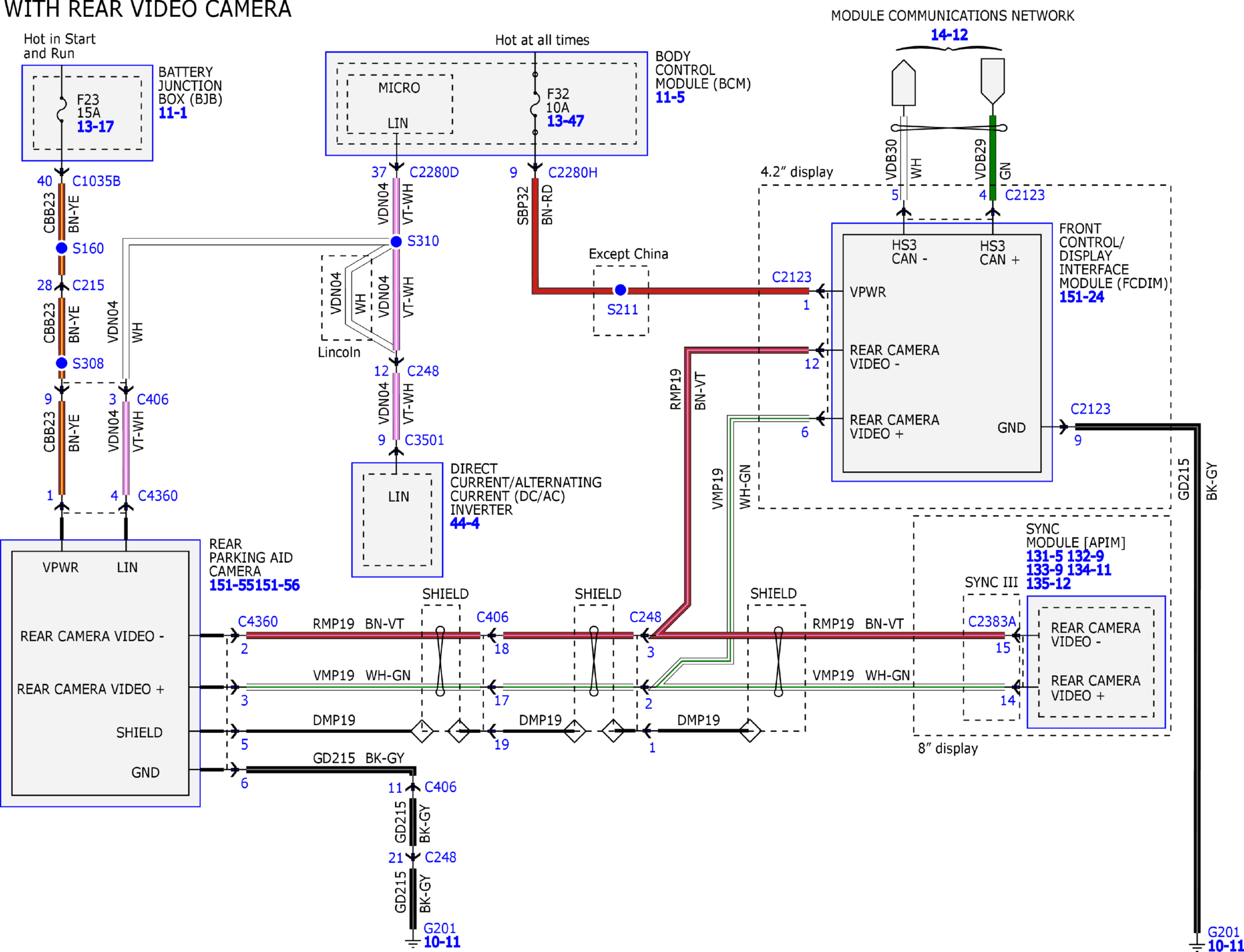The height and width of the screenshot is (952, 1244).
Task: Select C2123 label above GND pin 9
Action: 1090,409
